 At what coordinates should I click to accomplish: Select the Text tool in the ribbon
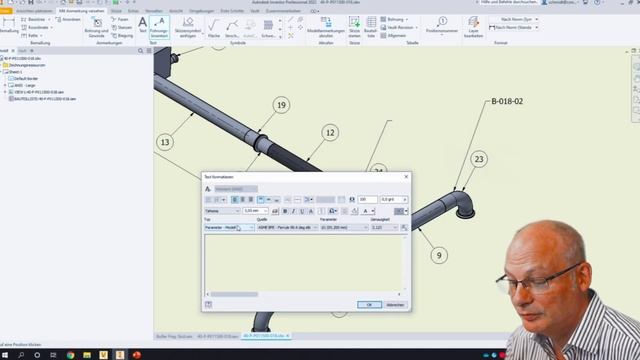coord(142,25)
